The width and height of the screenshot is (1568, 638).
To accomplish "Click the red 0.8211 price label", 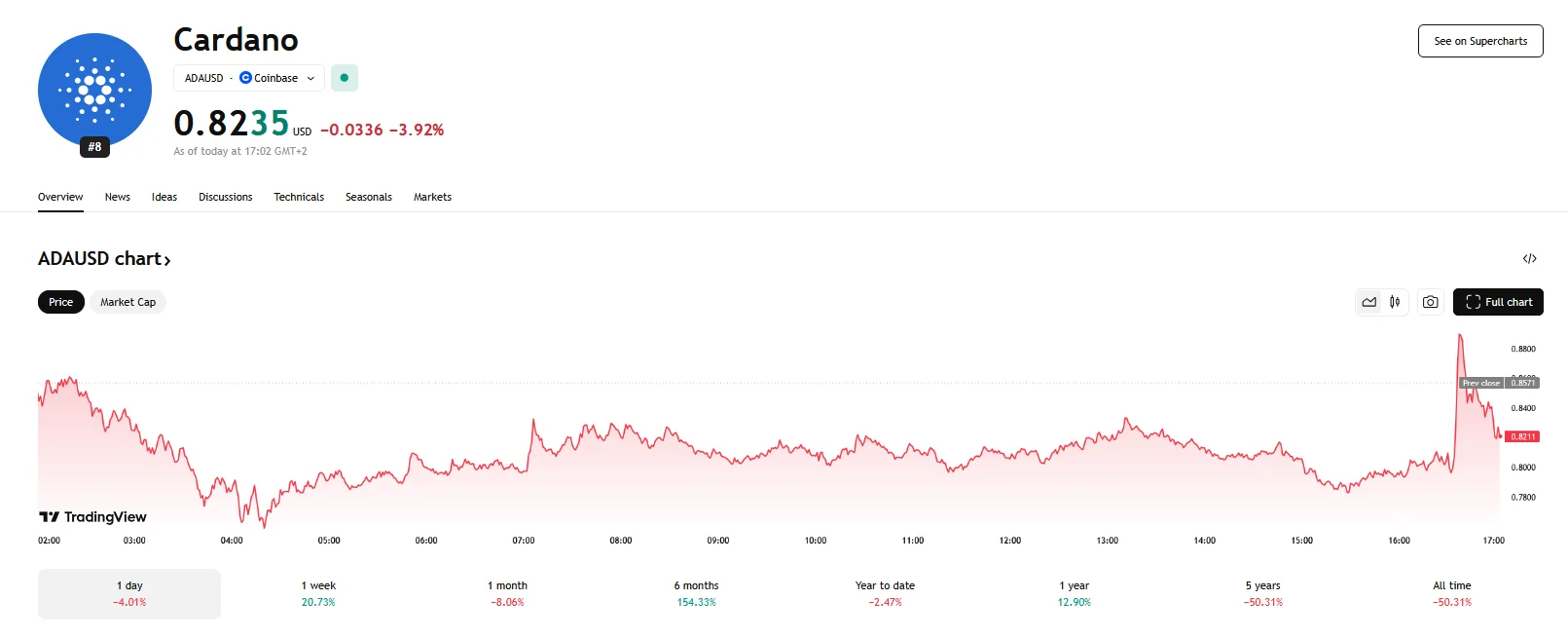I will tap(1523, 436).
